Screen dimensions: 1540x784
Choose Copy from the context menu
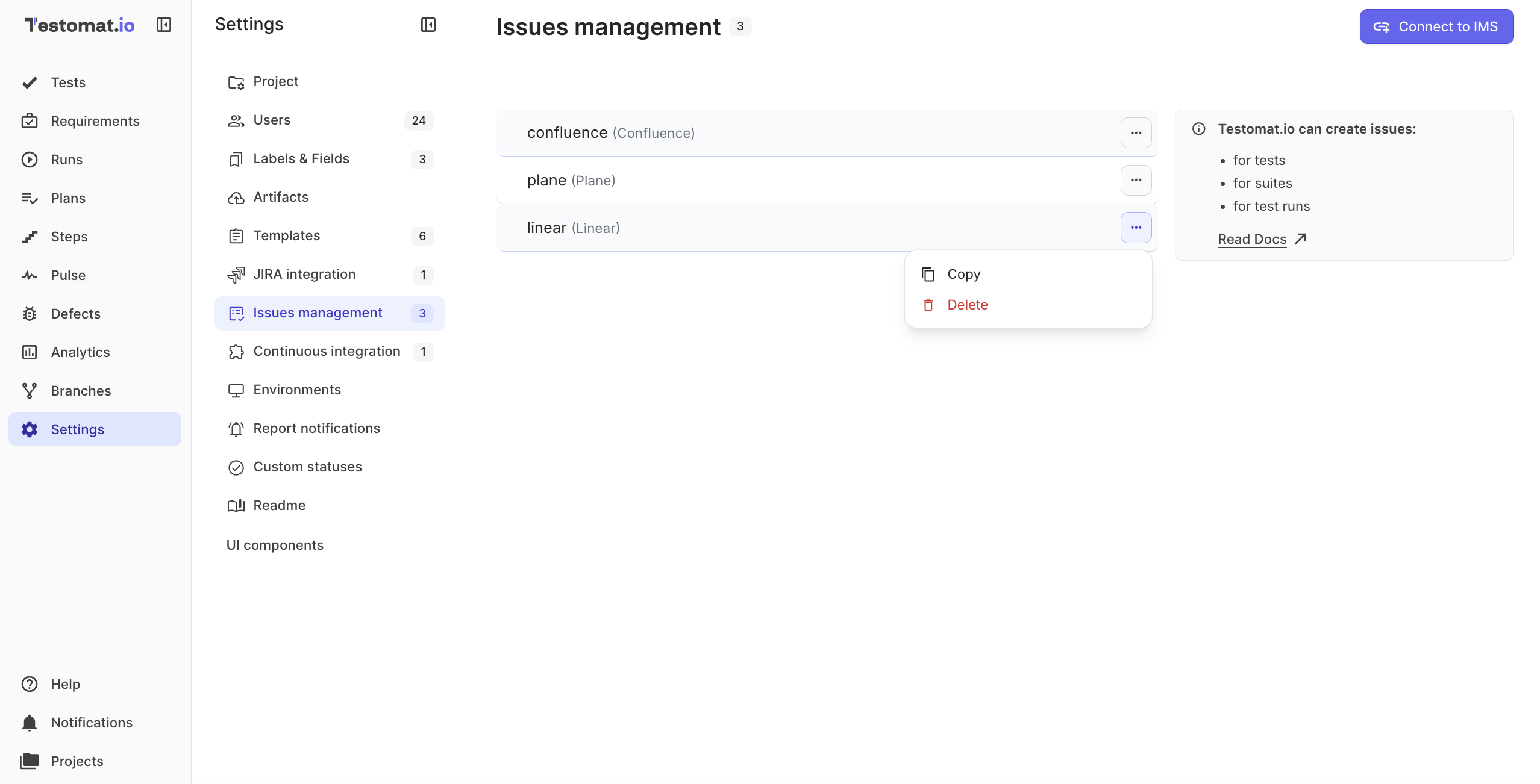click(x=1028, y=274)
